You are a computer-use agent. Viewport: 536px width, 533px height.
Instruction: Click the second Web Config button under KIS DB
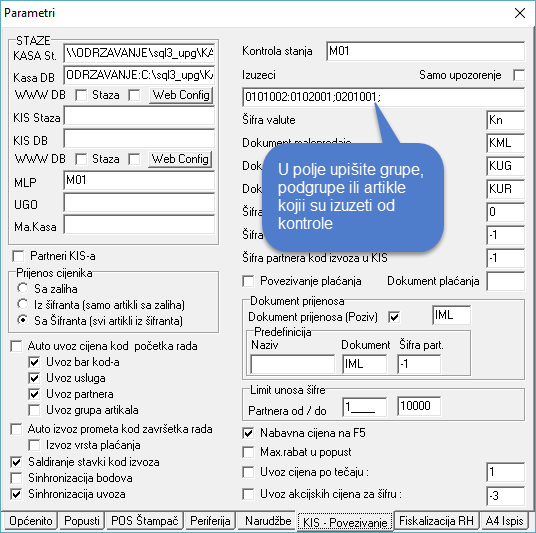(x=180, y=159)
